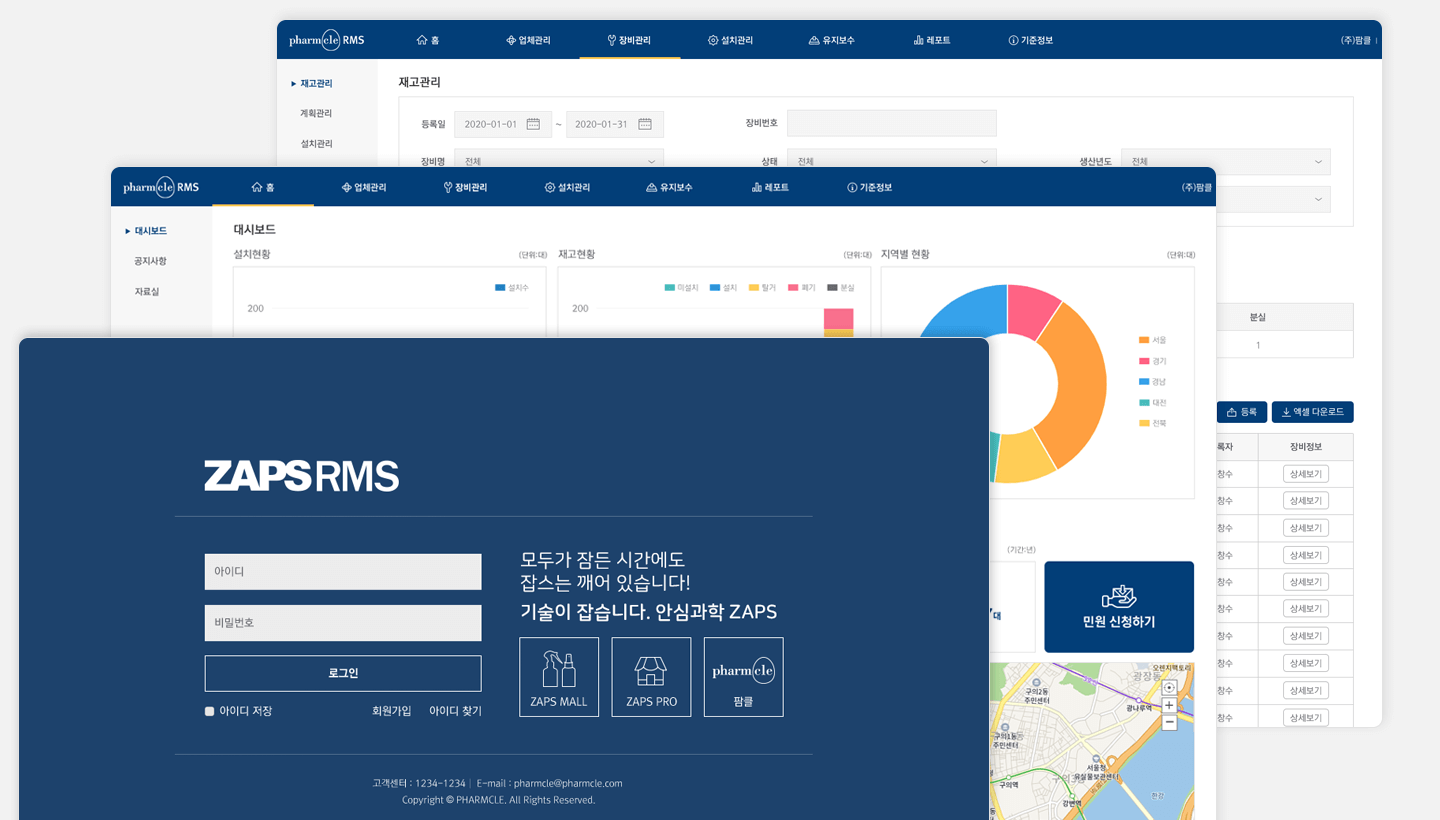Focus the 비밀번호 input field

point(343,623)
